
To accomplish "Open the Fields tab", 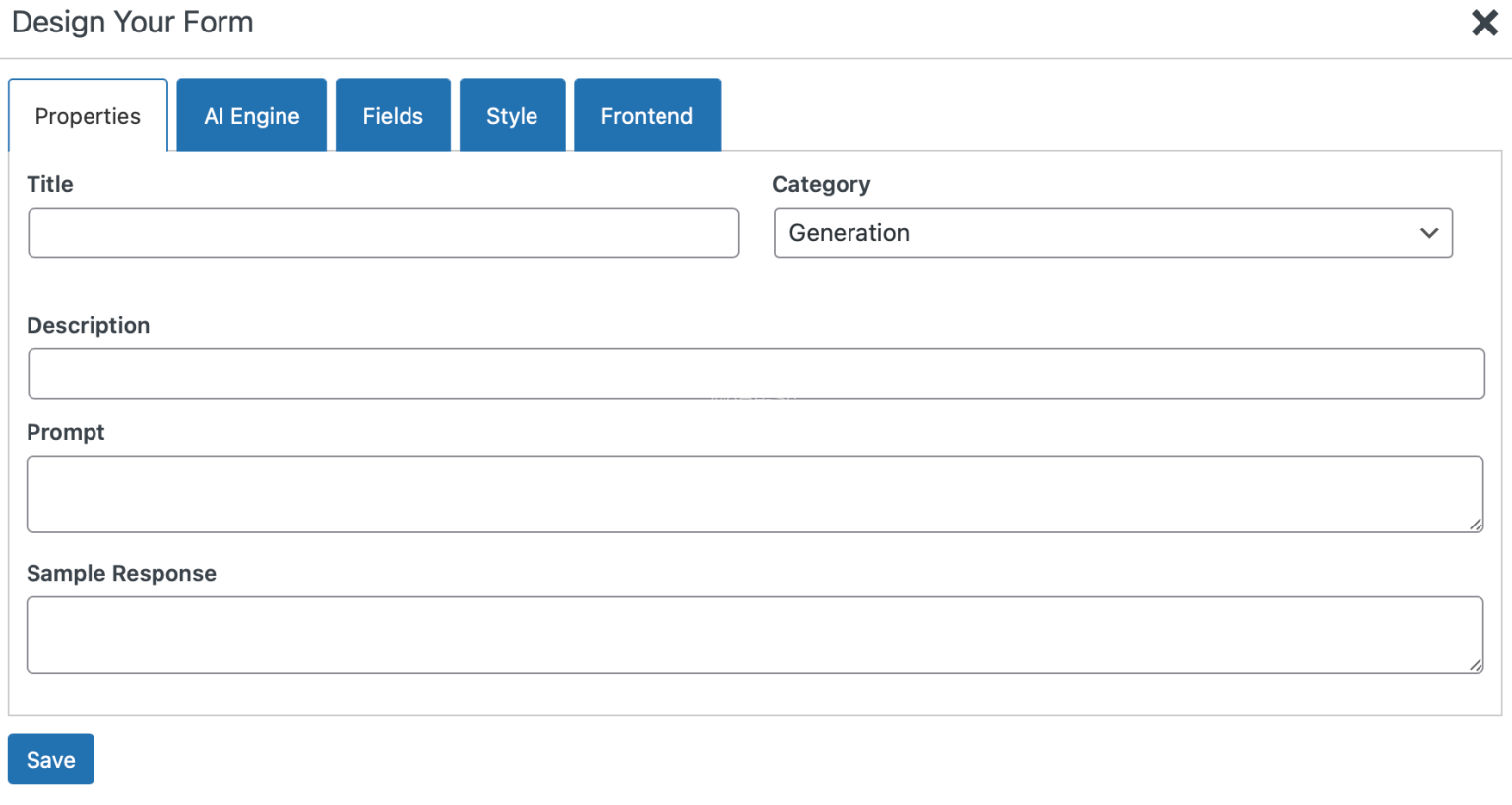I will coord(393,116).
